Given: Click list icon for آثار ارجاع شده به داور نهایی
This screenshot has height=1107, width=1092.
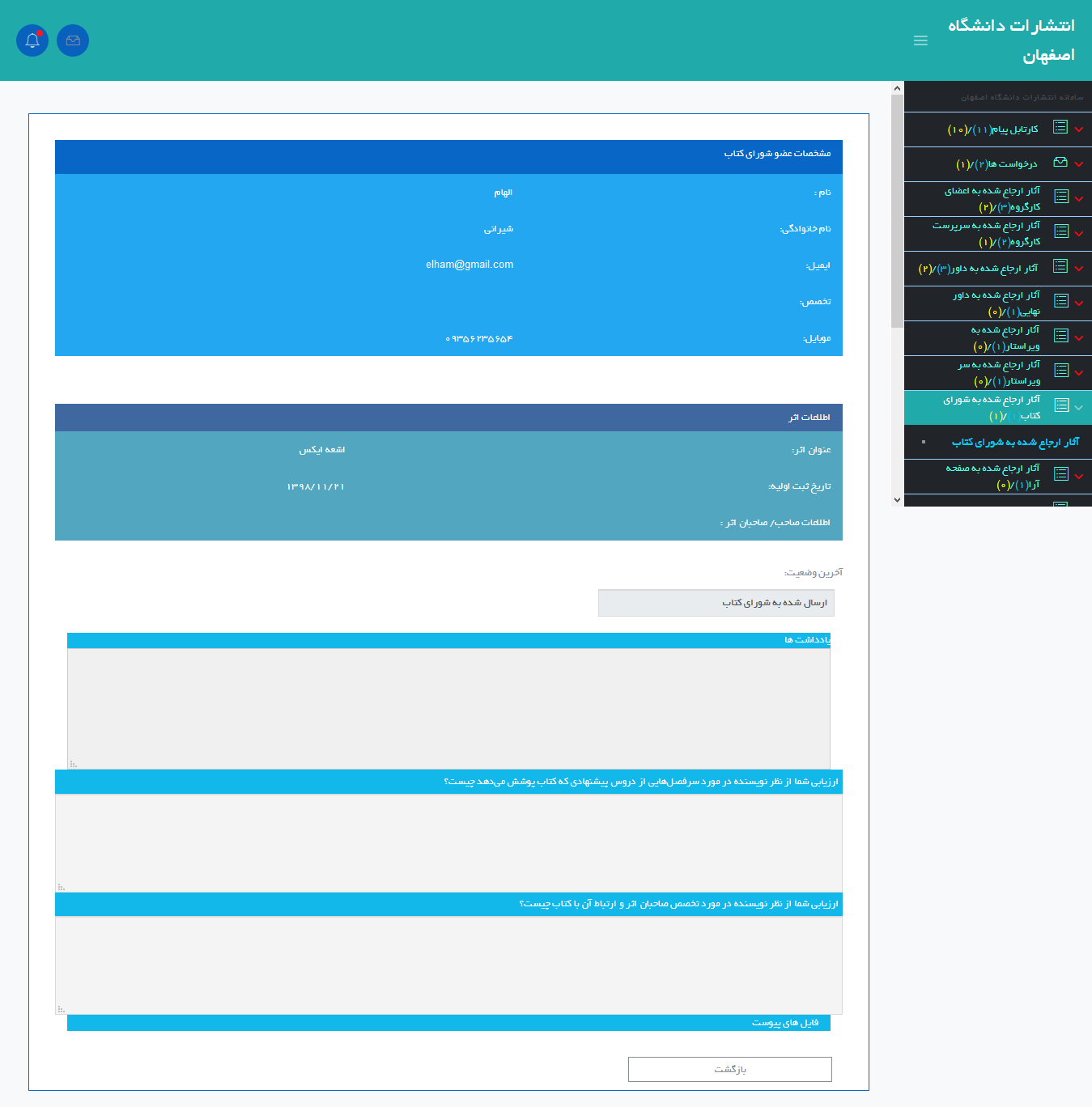Looking at the screenshot, I should (x=1060, y=301).
